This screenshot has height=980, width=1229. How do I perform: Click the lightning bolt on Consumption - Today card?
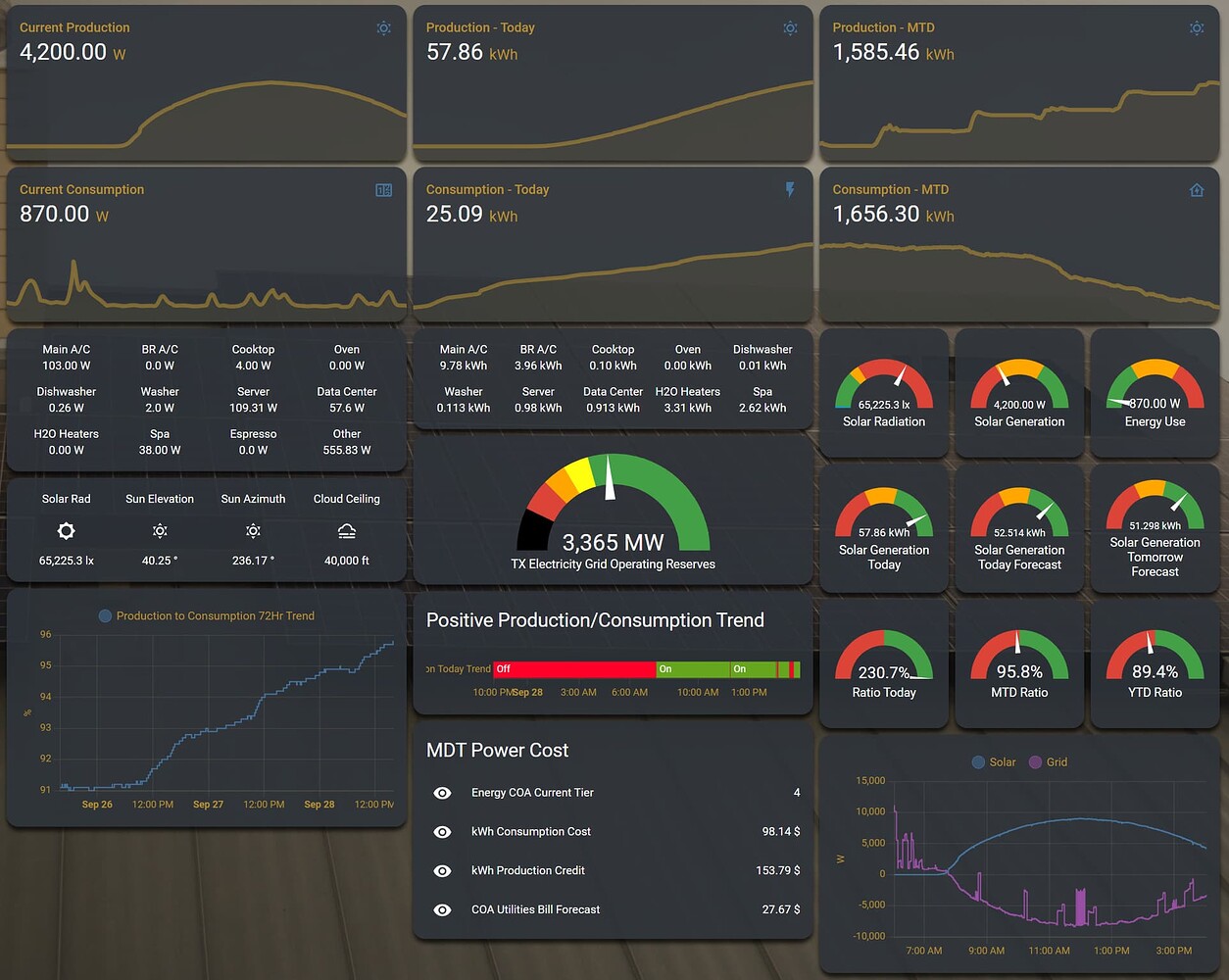click(x=791, y=189)
